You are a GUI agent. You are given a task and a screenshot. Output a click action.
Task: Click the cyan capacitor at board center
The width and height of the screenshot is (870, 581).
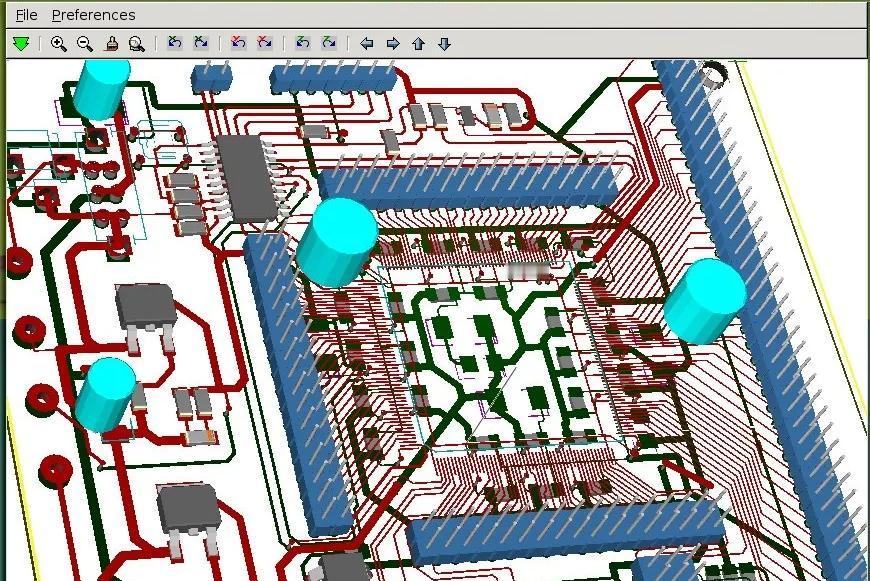(337, 242)
